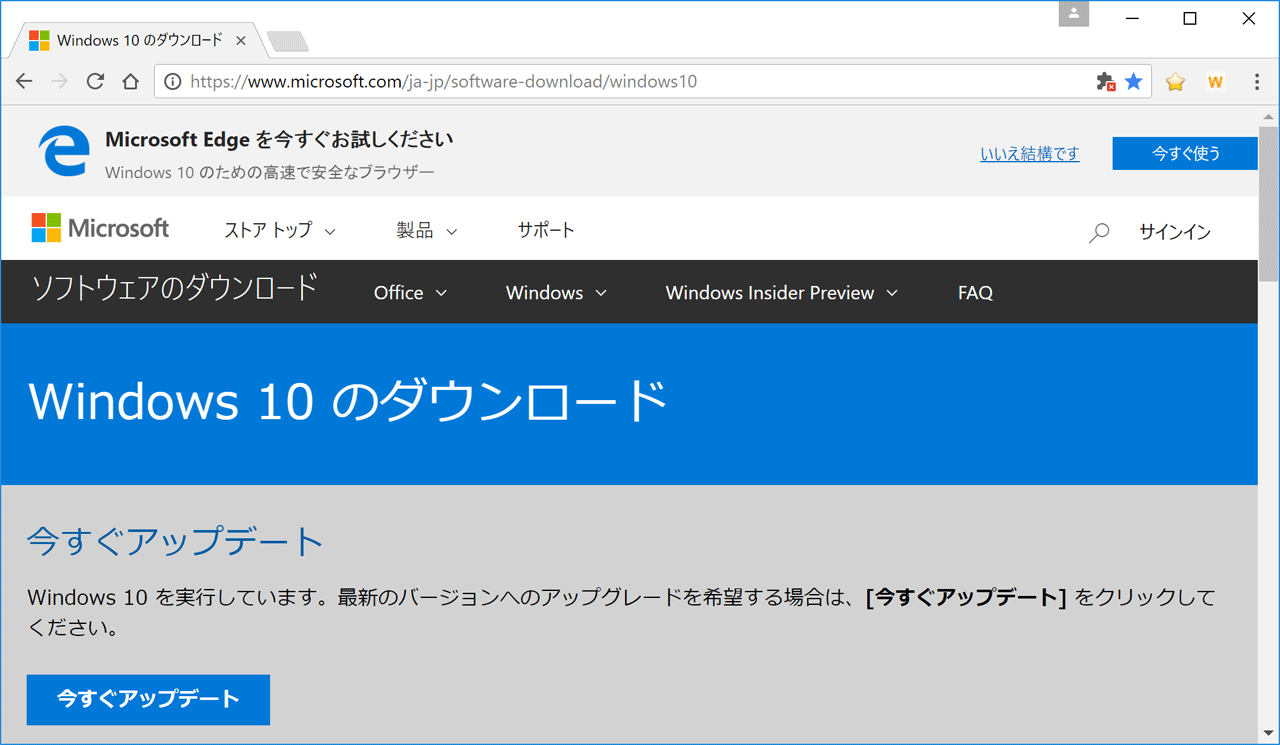This screenshot has height=745, width=1280.
Task: Click Microsoft Edge を今すぐお試しください text
Action: tap(279, 139)
